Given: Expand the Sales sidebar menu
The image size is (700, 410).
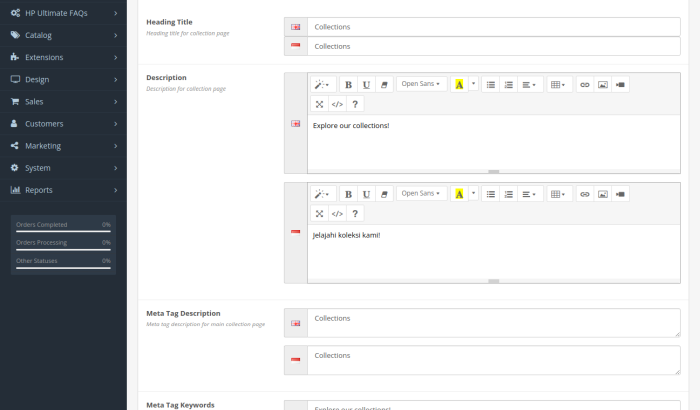Looking at the screenshot, I should pyautogui.click(x=63, y=101).
